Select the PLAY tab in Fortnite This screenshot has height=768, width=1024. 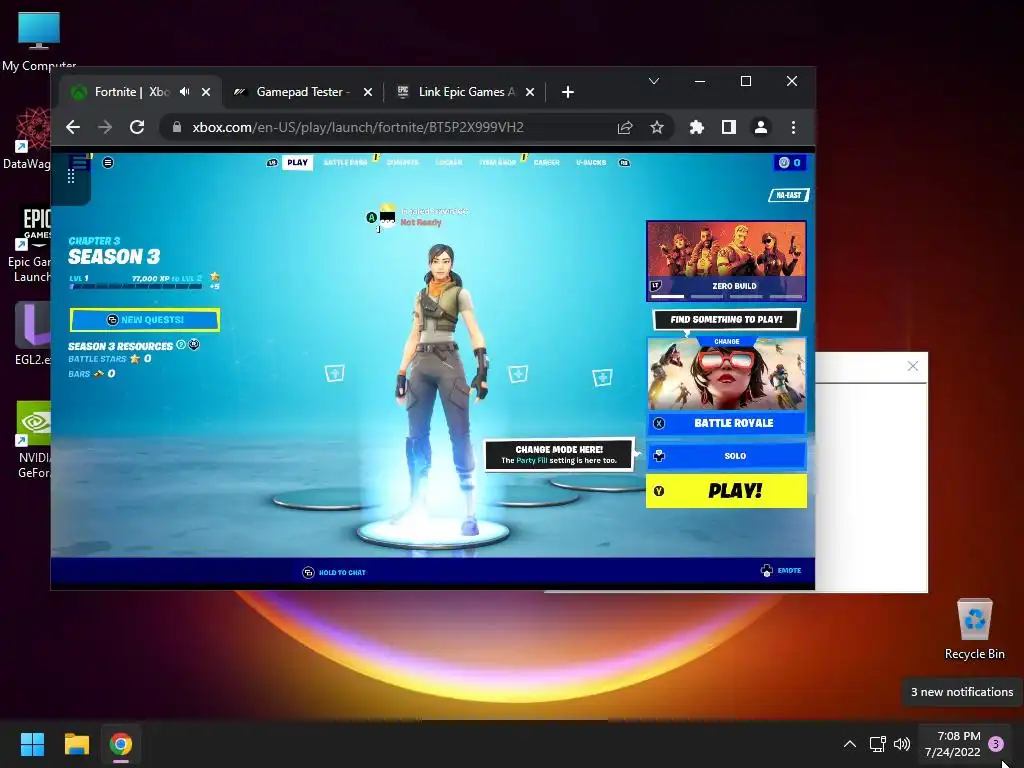[x=297, y=163]
